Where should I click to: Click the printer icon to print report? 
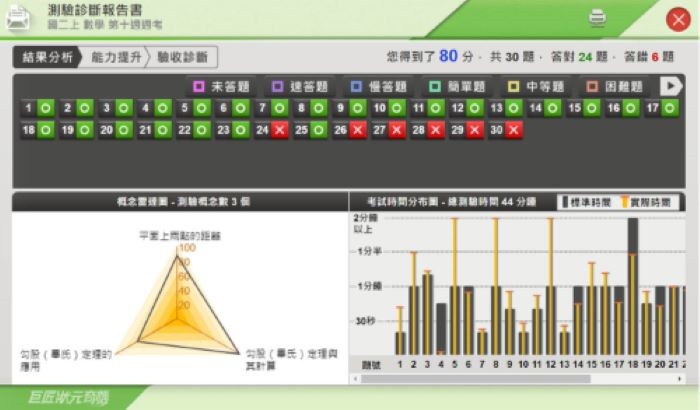pyautogui.click(x=597, y=17)
